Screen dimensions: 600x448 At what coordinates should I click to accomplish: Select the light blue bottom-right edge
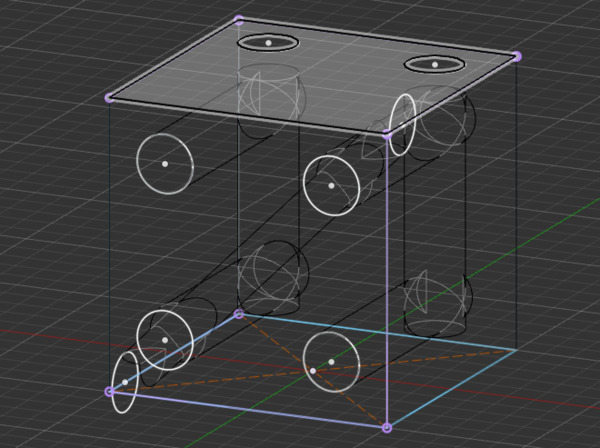pyautogui.click(x=452, y=389)
